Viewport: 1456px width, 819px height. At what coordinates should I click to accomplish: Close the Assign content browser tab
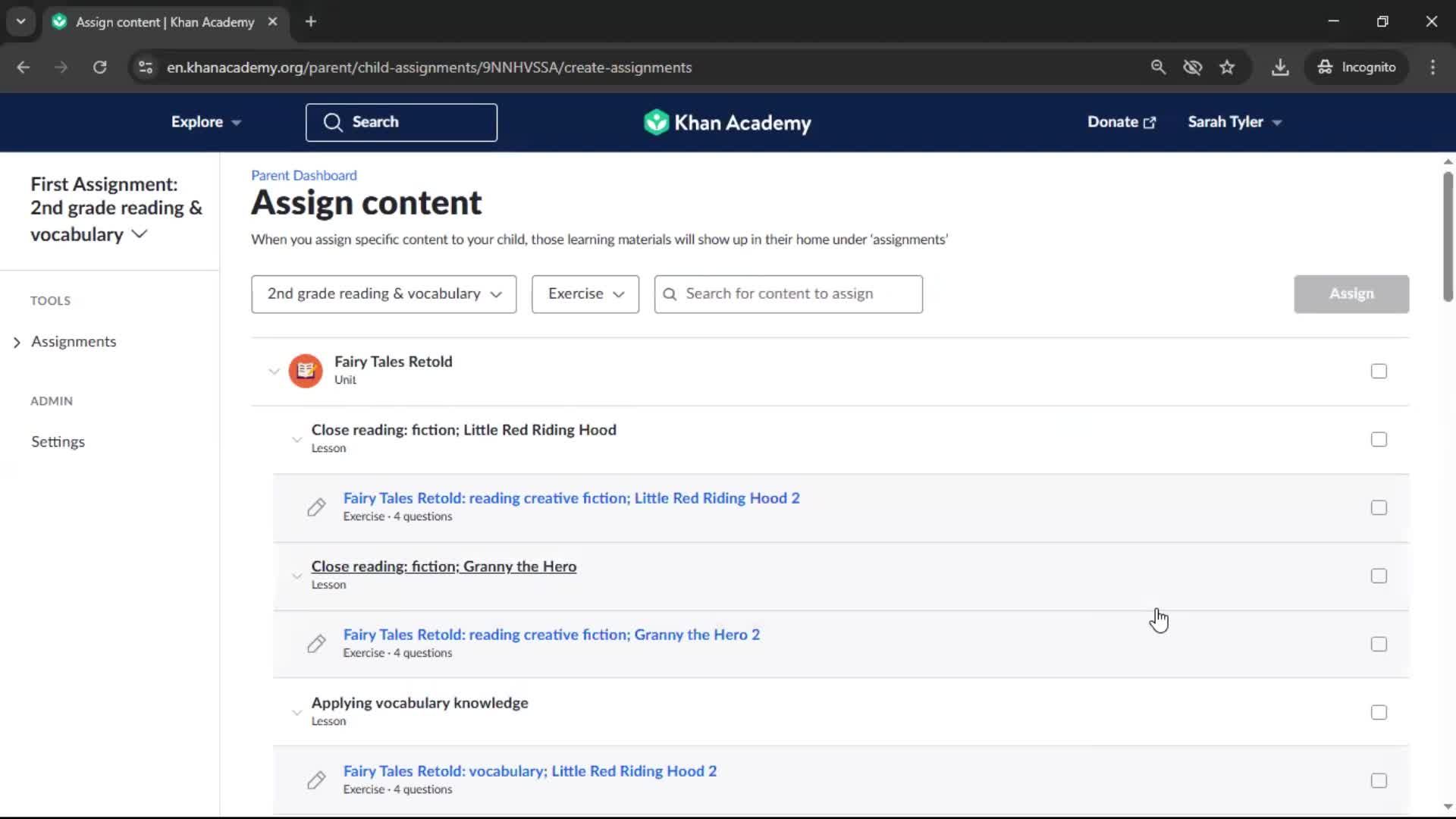(273, 22)
